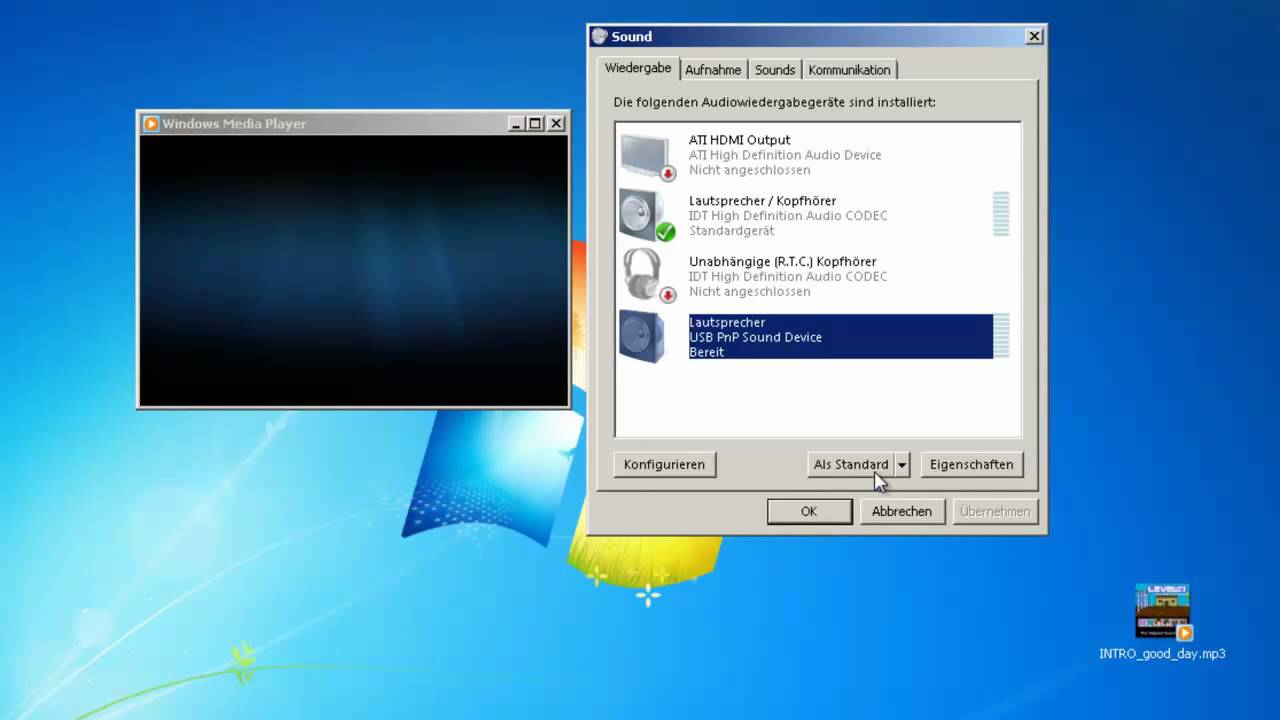This screenshot has height=720, width=1280.
Task: Click the Standardgerät status text
Action: click(x=731, y=231)
